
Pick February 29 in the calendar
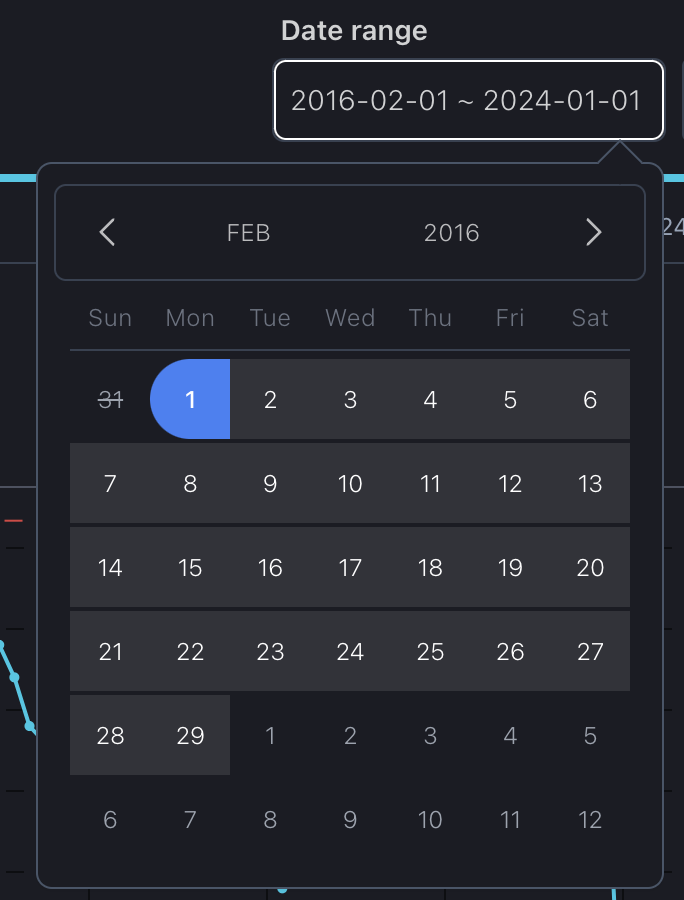point(190,736)
